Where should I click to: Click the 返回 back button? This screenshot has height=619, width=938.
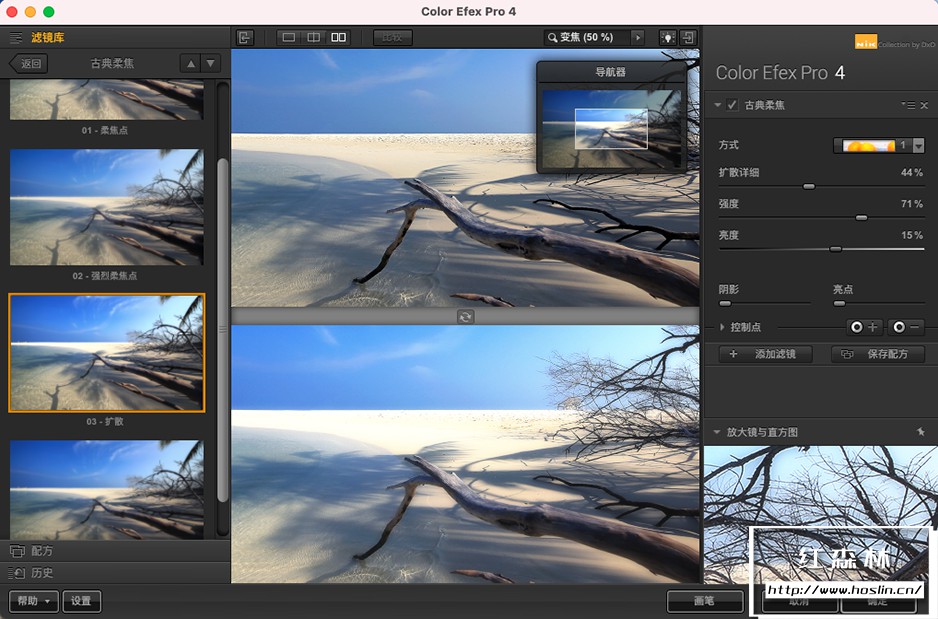[x=29, y=63]
